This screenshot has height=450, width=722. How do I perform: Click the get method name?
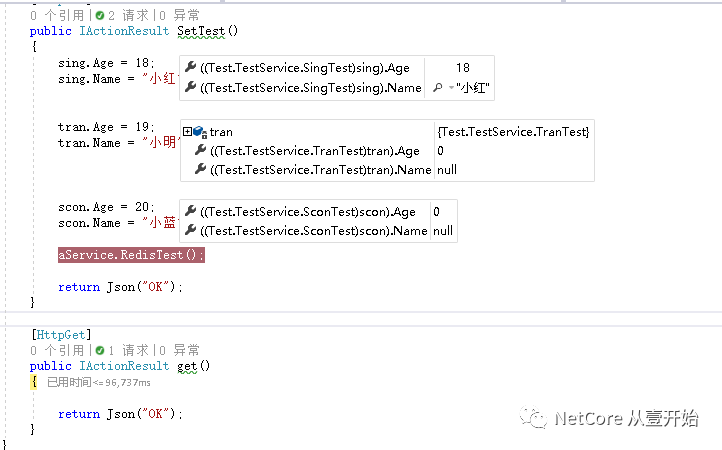[x=187, y=366]
